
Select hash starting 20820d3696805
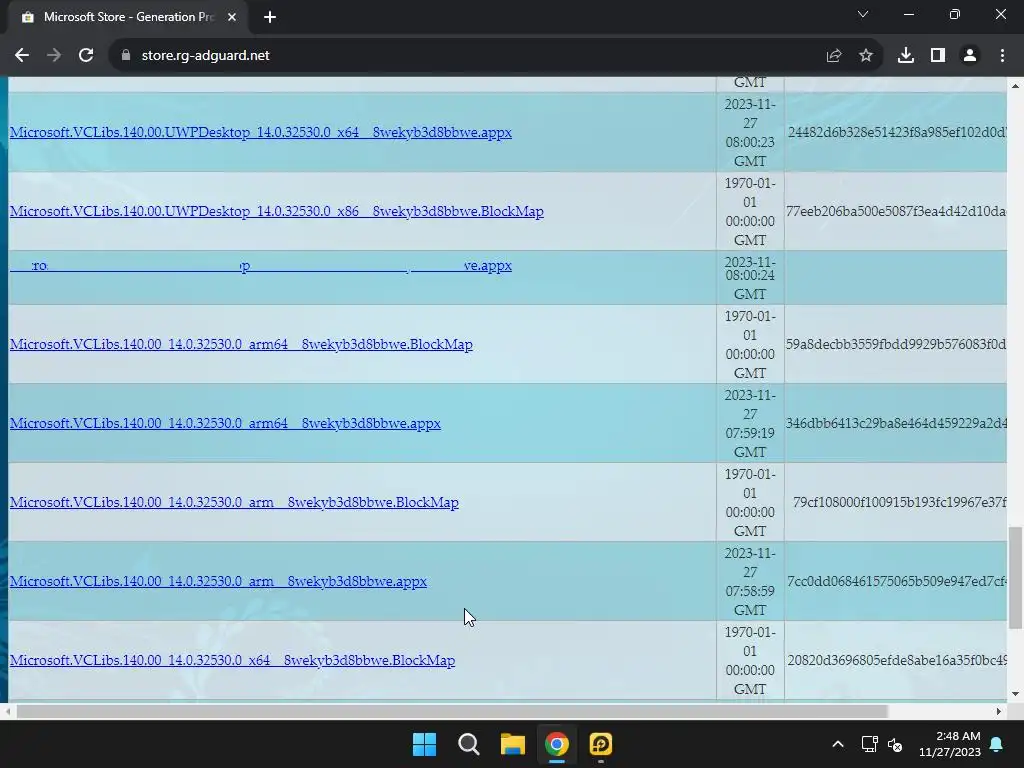pos(897,660)
